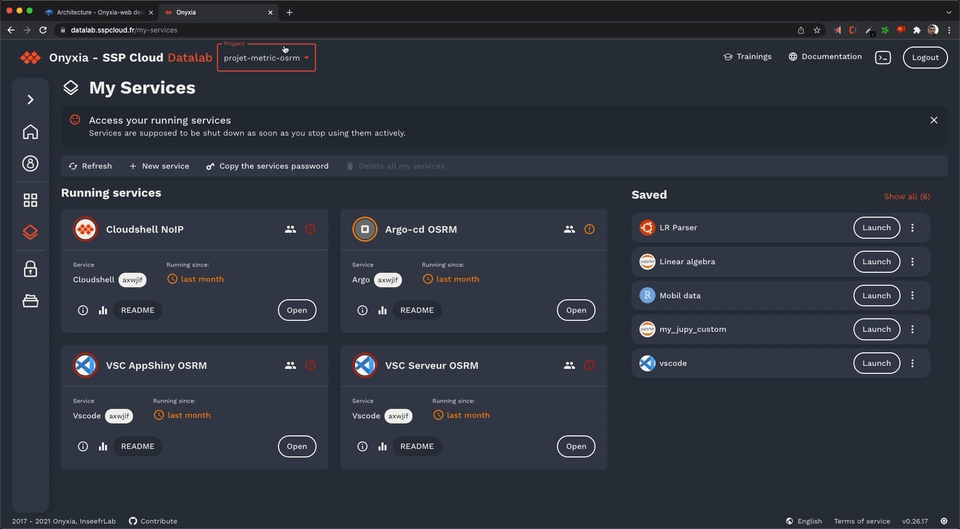The height and width of the screenshot is (529, 960).
Task: Click Refresh in the services toolbar
Action: pos(90,166)
